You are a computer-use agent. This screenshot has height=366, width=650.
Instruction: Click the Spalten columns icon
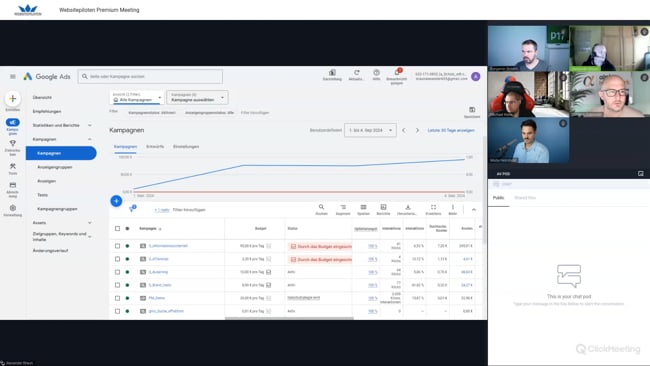363,207
